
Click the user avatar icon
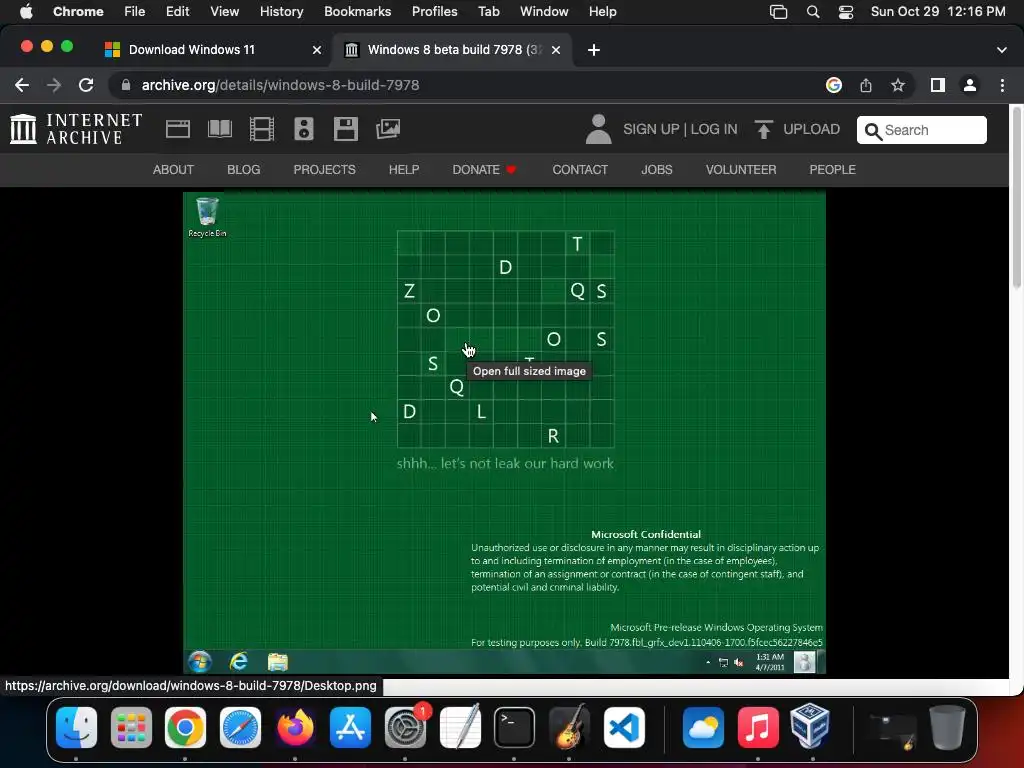[598, 129]
